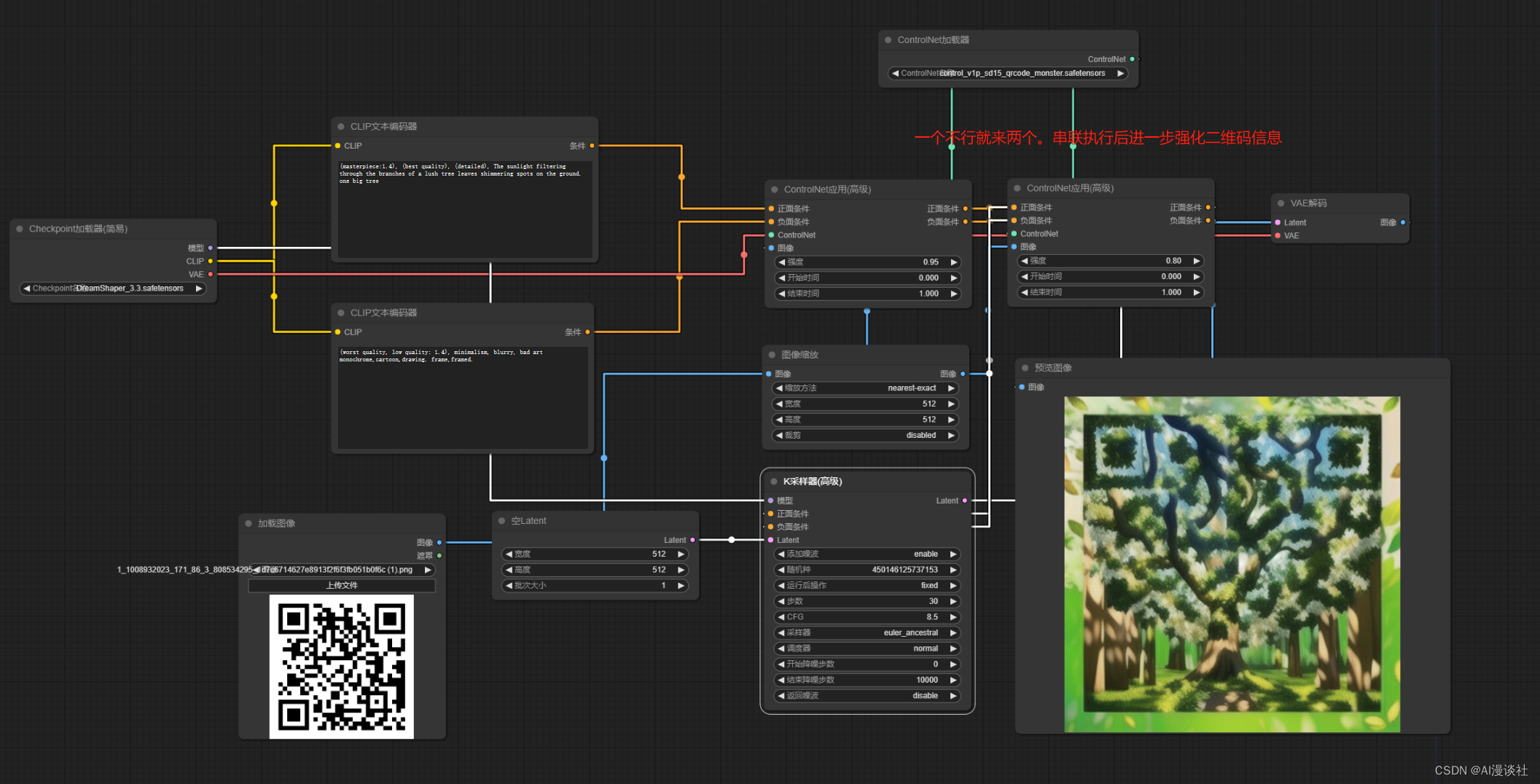Click the QR code image thumbnail
The height and width of the screenshot is (784, 1540).
[x=342, y=664]
